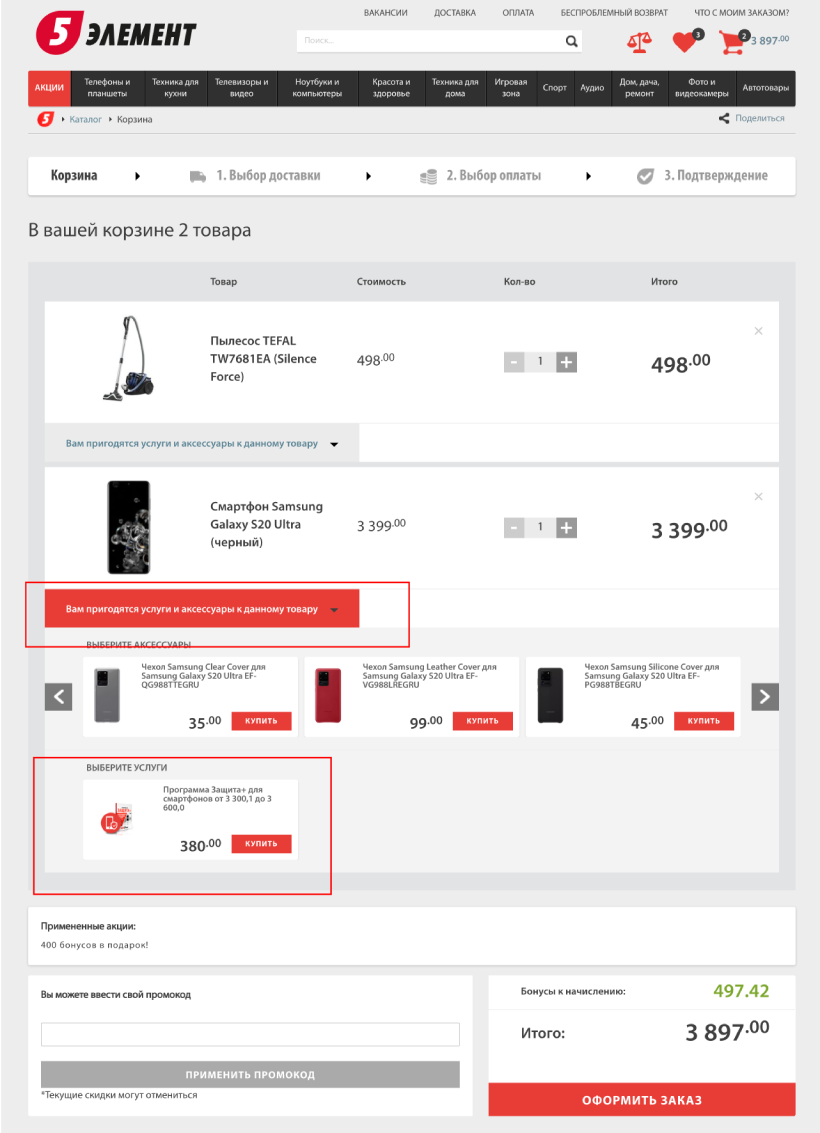Open the ОПЛАТА link
This screenshot has height=1133, width=820.
519,13
